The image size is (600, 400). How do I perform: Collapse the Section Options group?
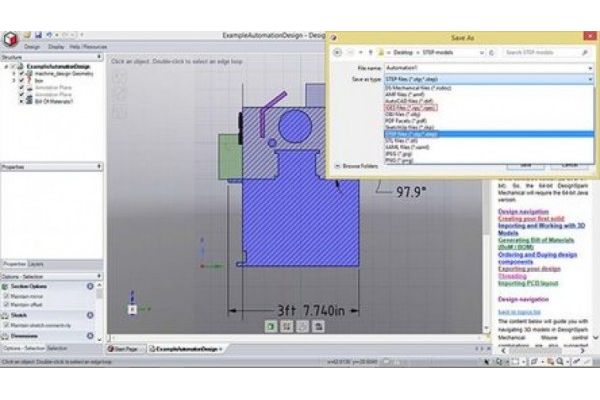tap(90, 286)
